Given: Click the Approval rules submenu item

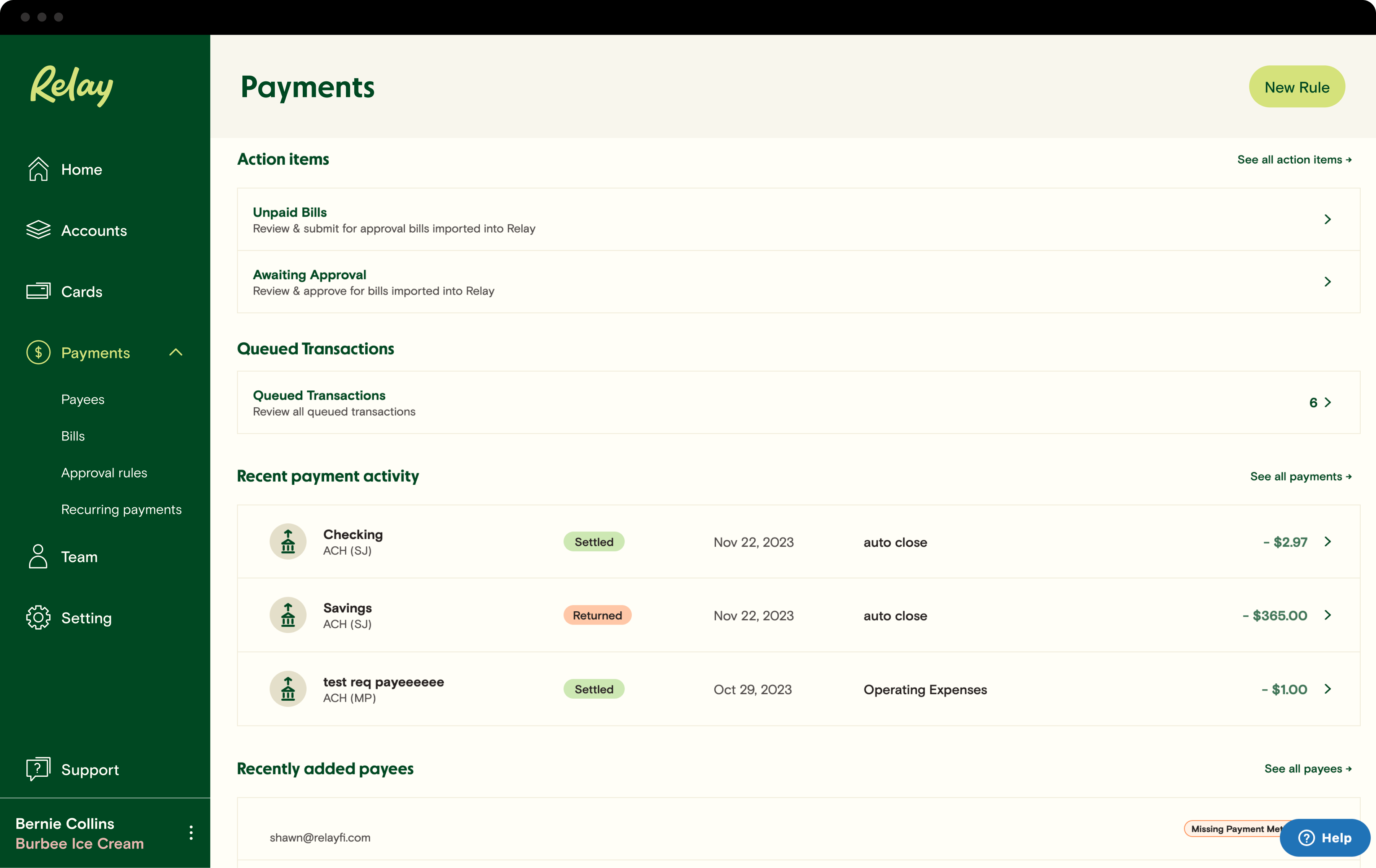Looking at the screenshot, I should (104, 472).
